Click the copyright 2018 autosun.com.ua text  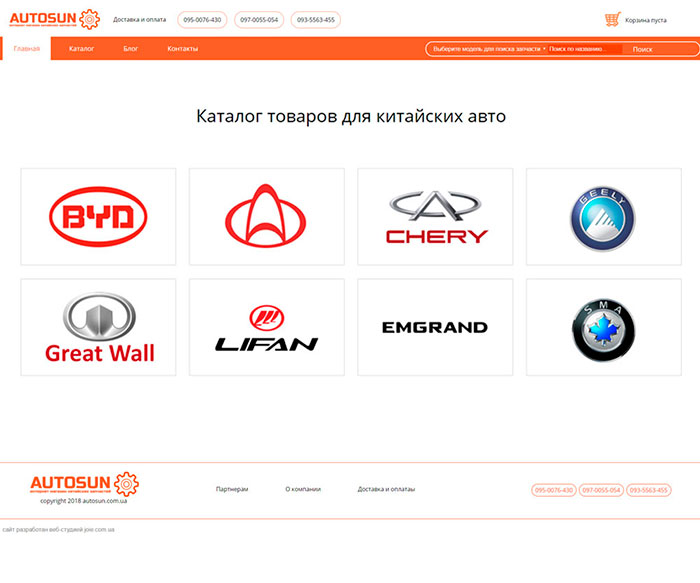coord(83,501)
